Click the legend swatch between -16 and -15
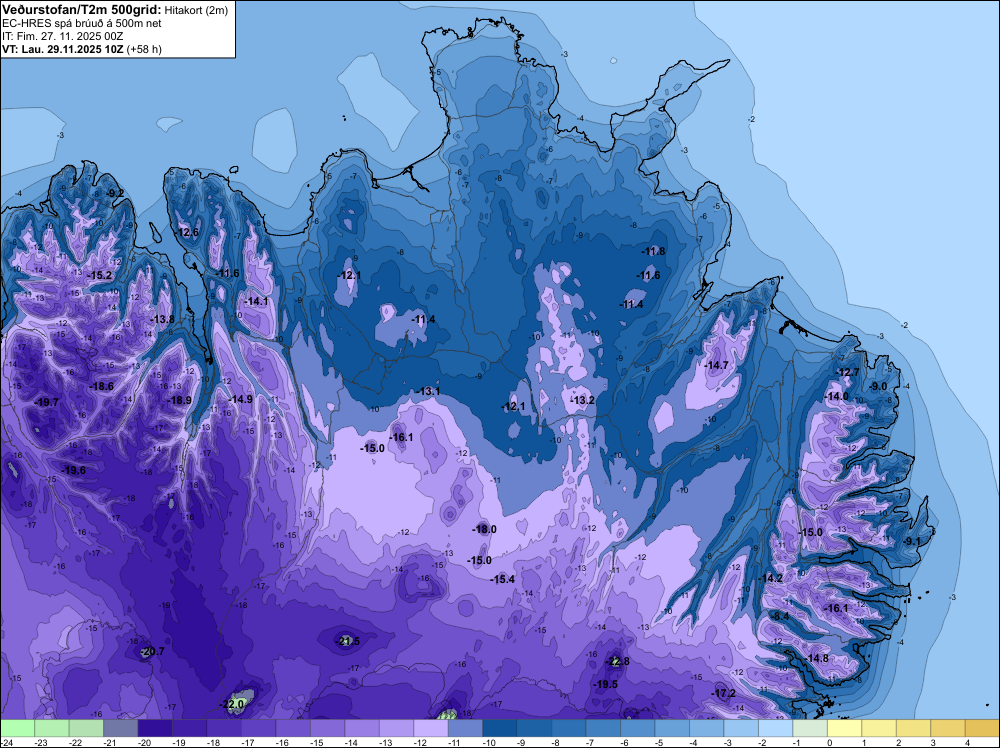Screen dimensions: 1000x748 coord(293,728)
